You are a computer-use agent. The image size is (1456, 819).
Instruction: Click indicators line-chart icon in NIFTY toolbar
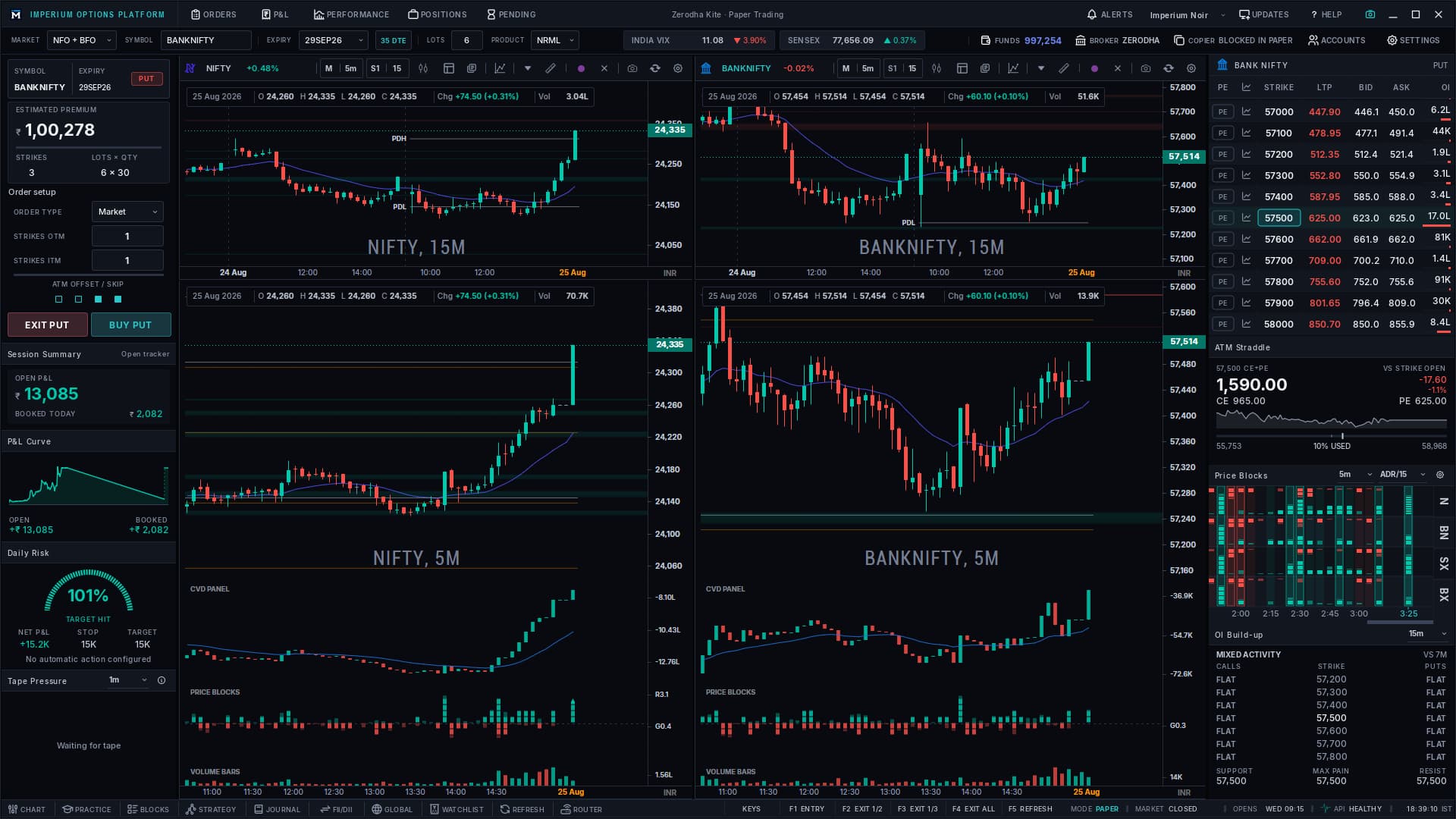pyautogui.click(x=500, y=68)
